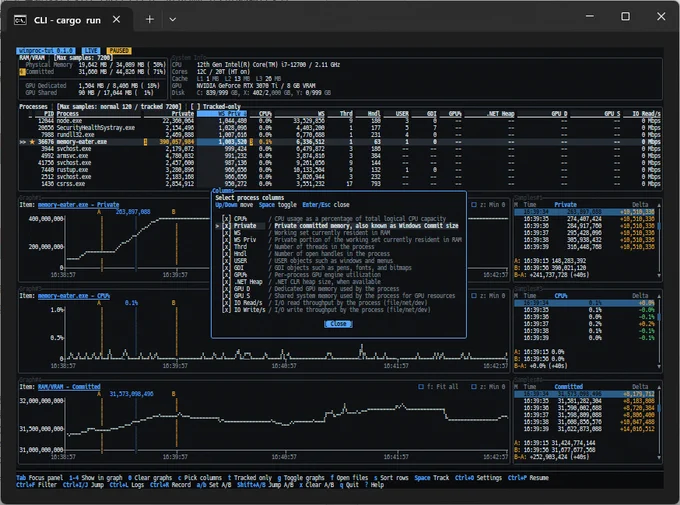Screen dimensions: 680x505
Task: Open 'memory-eater.exe - Private' graph item link
Action: [x=78, y=204]
